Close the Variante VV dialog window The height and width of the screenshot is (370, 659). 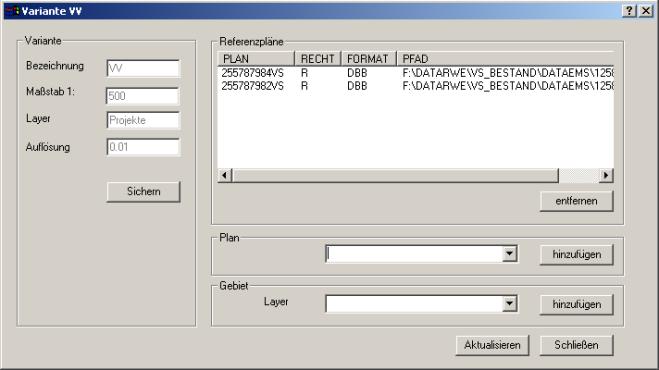coord(646,11)
